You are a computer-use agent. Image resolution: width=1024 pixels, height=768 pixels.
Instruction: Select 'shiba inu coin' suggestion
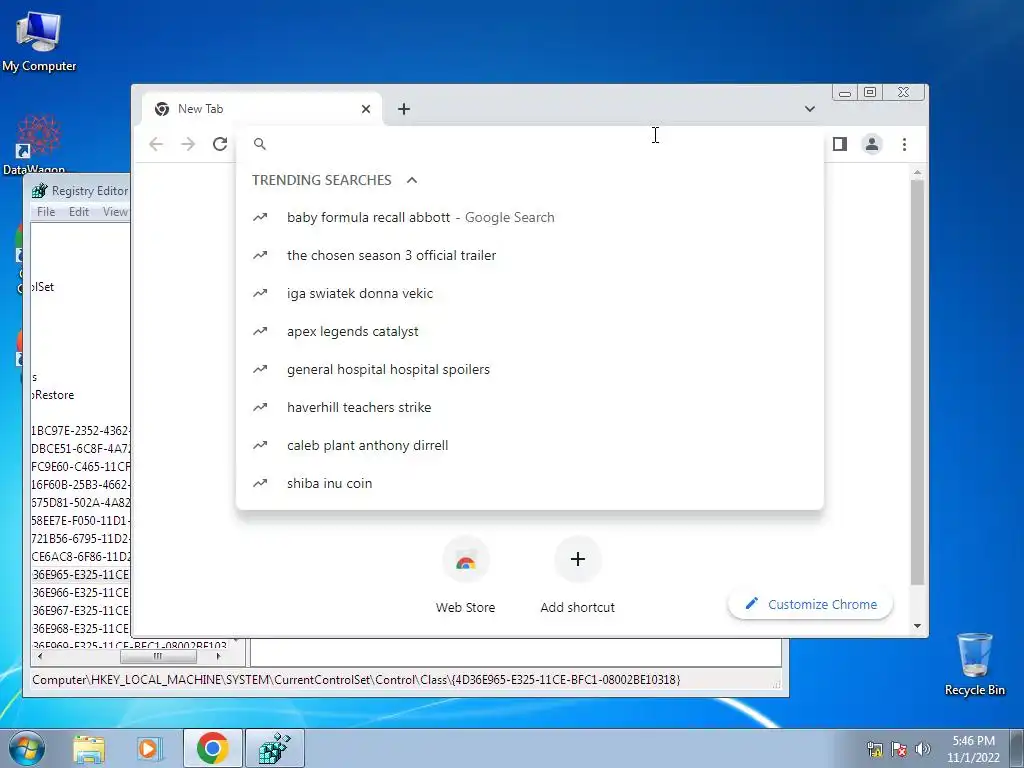coord(530,483)
